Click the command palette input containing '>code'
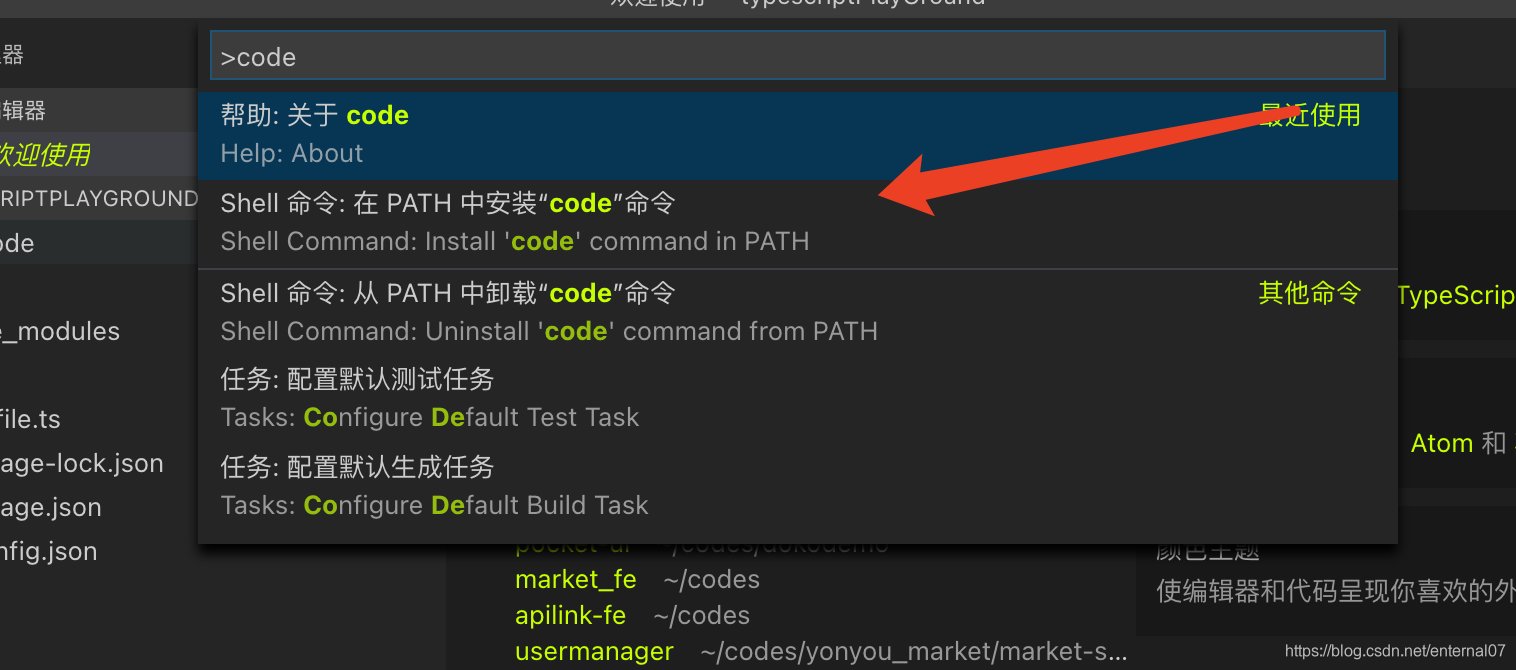The height and width of the screenshot is (670, 1516). pyautogui.click(x=797, y=56)
